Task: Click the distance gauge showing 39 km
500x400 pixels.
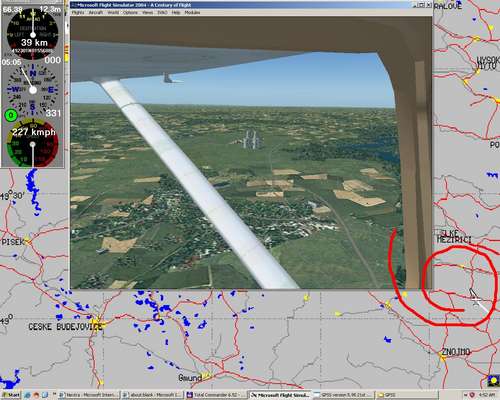Action: (33, 34)
